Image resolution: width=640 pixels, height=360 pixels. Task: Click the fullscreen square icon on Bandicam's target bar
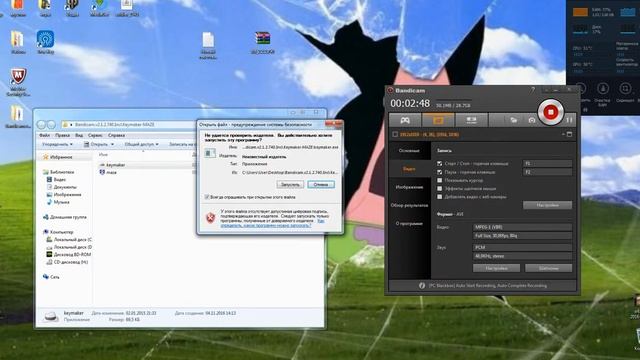click(569, 134)
